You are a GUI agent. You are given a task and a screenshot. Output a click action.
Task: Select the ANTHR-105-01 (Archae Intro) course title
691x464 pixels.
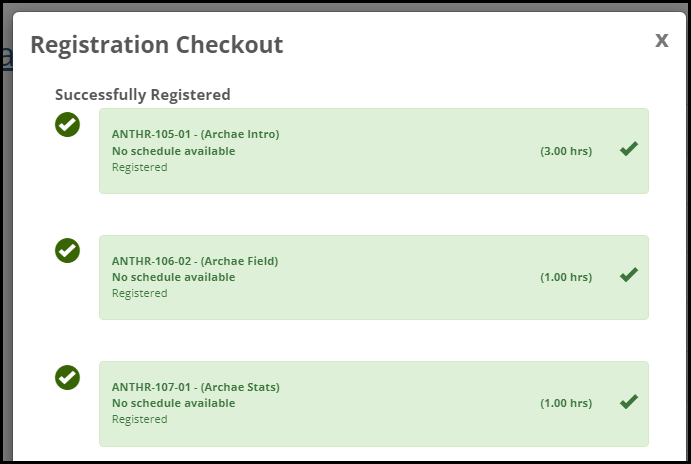pyautogui.click(x=195, y=134)
